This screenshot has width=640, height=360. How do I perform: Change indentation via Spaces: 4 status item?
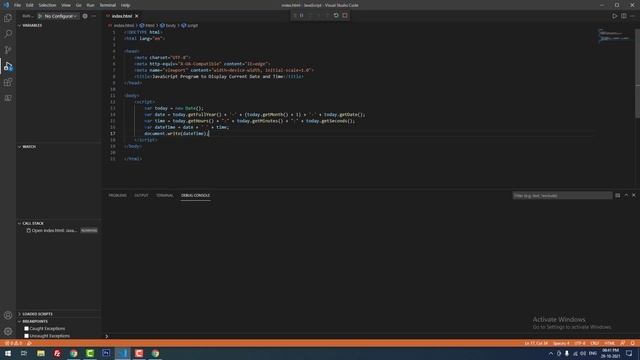coord(561,343)
